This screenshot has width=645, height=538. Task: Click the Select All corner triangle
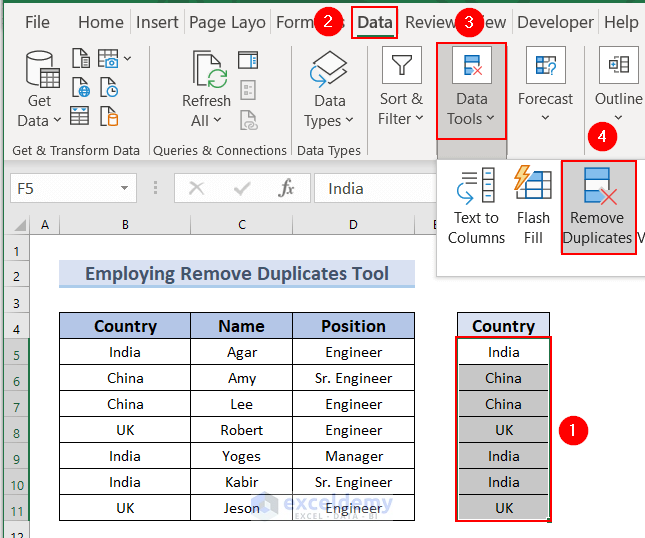tap(20, 225)
